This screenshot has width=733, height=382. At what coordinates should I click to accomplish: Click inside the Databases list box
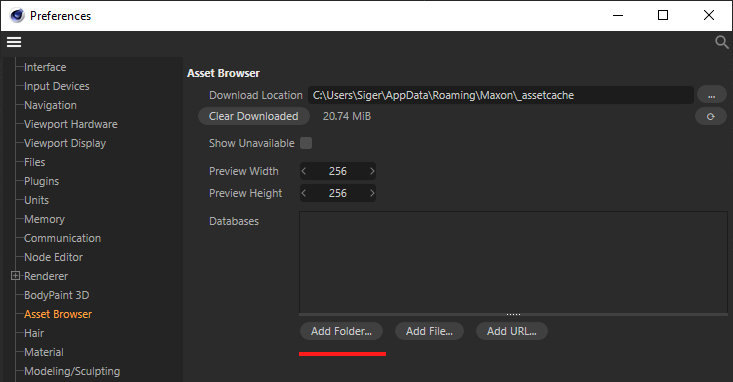point(513,262)
